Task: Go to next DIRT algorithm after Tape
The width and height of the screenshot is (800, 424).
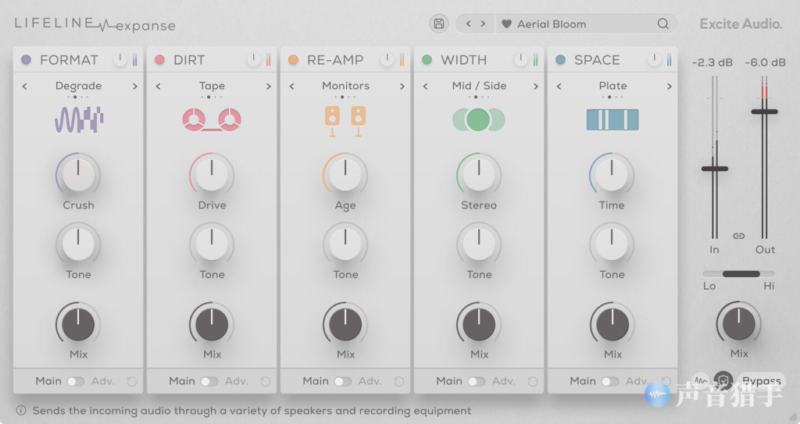Action: (x=268, y=86)
